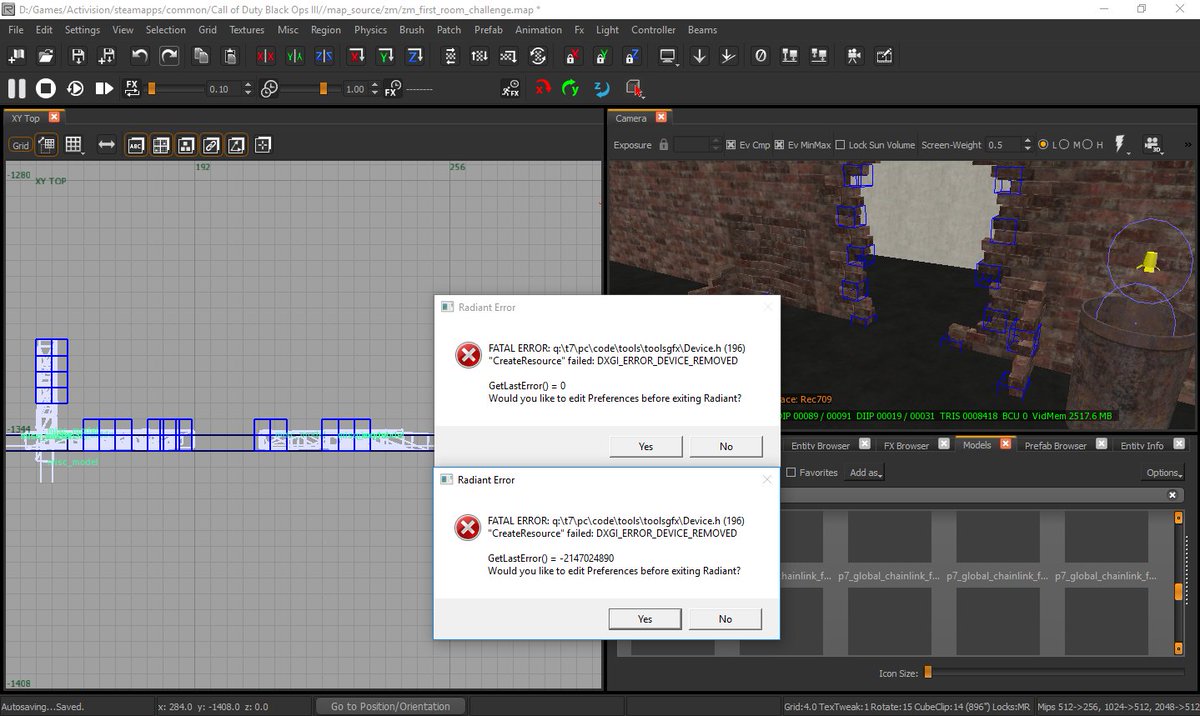Click the red X rotate-down icon
The height and width of the screenshot is (716, 1200).
356,56
